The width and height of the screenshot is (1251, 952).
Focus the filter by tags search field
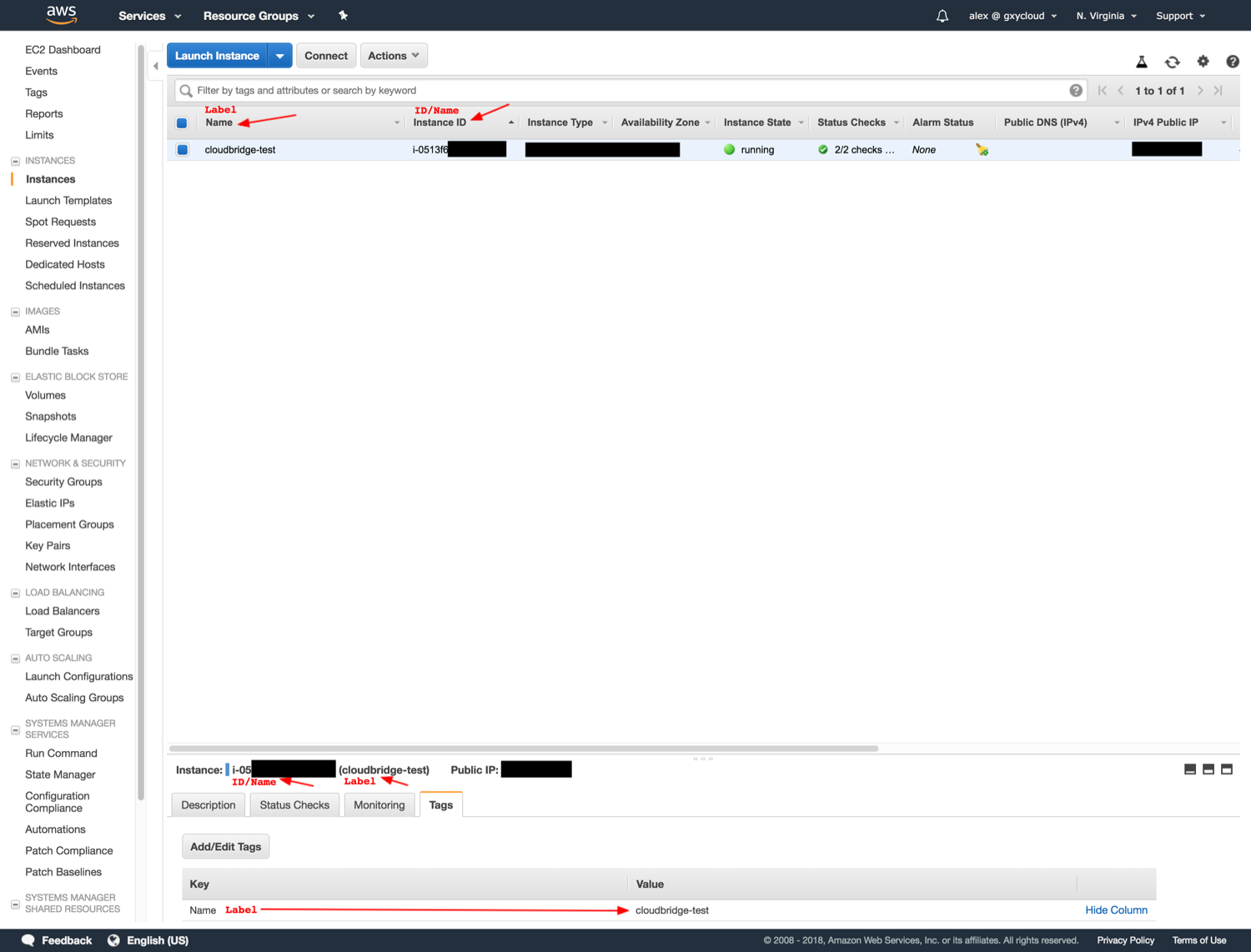click(x=631, y=90)
